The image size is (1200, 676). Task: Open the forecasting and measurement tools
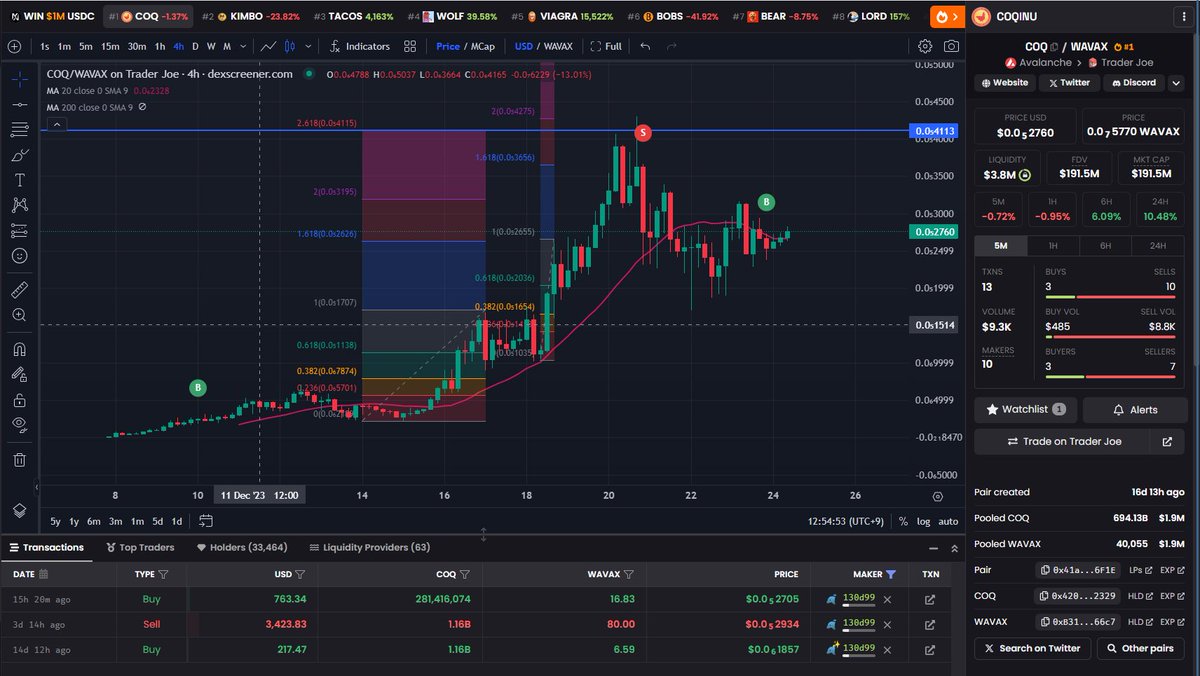19,230
